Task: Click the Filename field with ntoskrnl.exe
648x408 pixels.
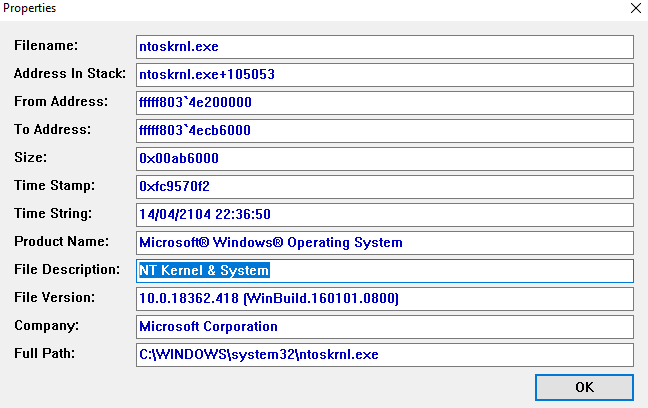Action: tap(385, 47)
